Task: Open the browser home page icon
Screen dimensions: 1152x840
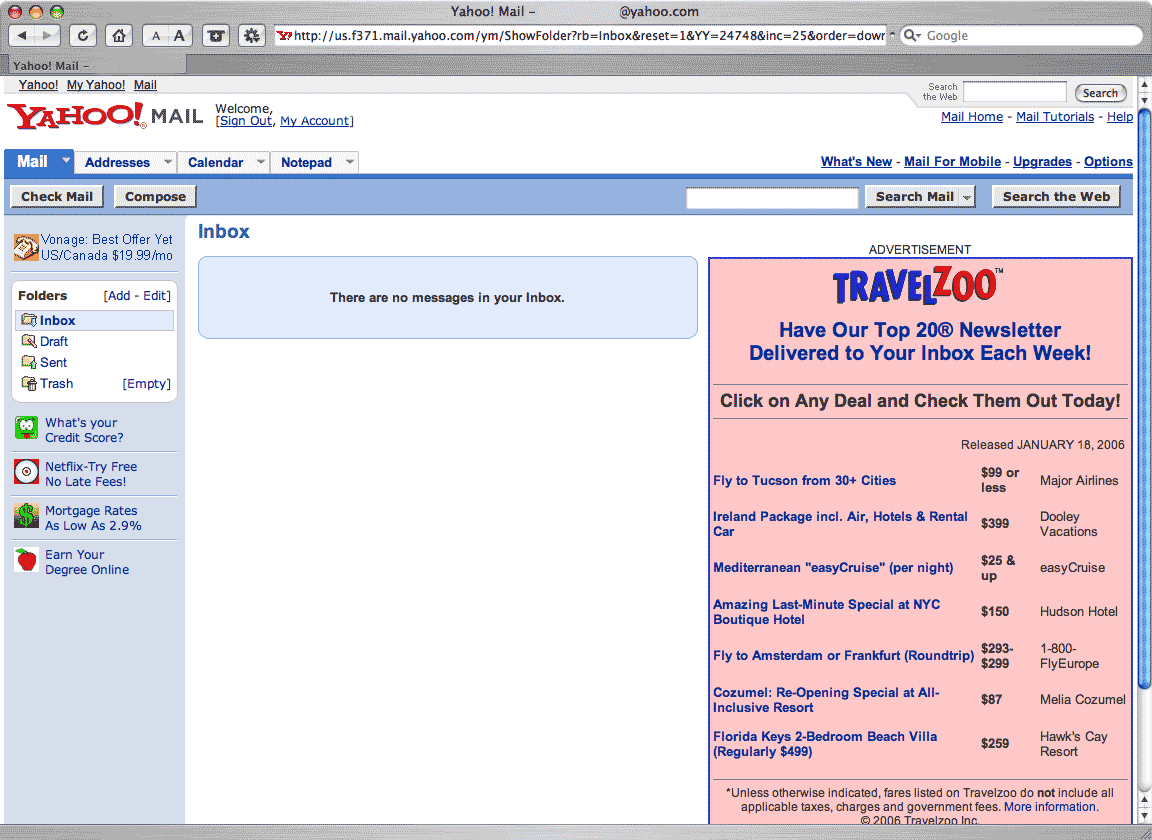Action: tap(119, 35)
